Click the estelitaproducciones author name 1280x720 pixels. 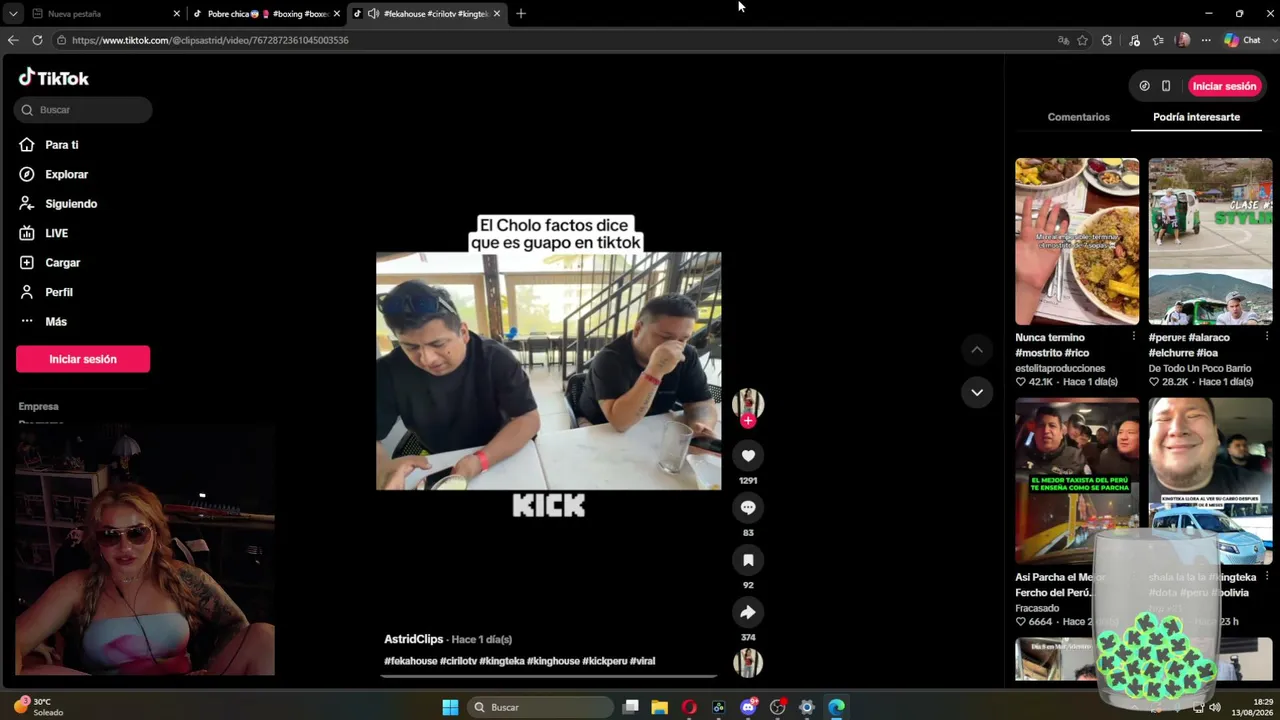click(x=1060, y=368)
